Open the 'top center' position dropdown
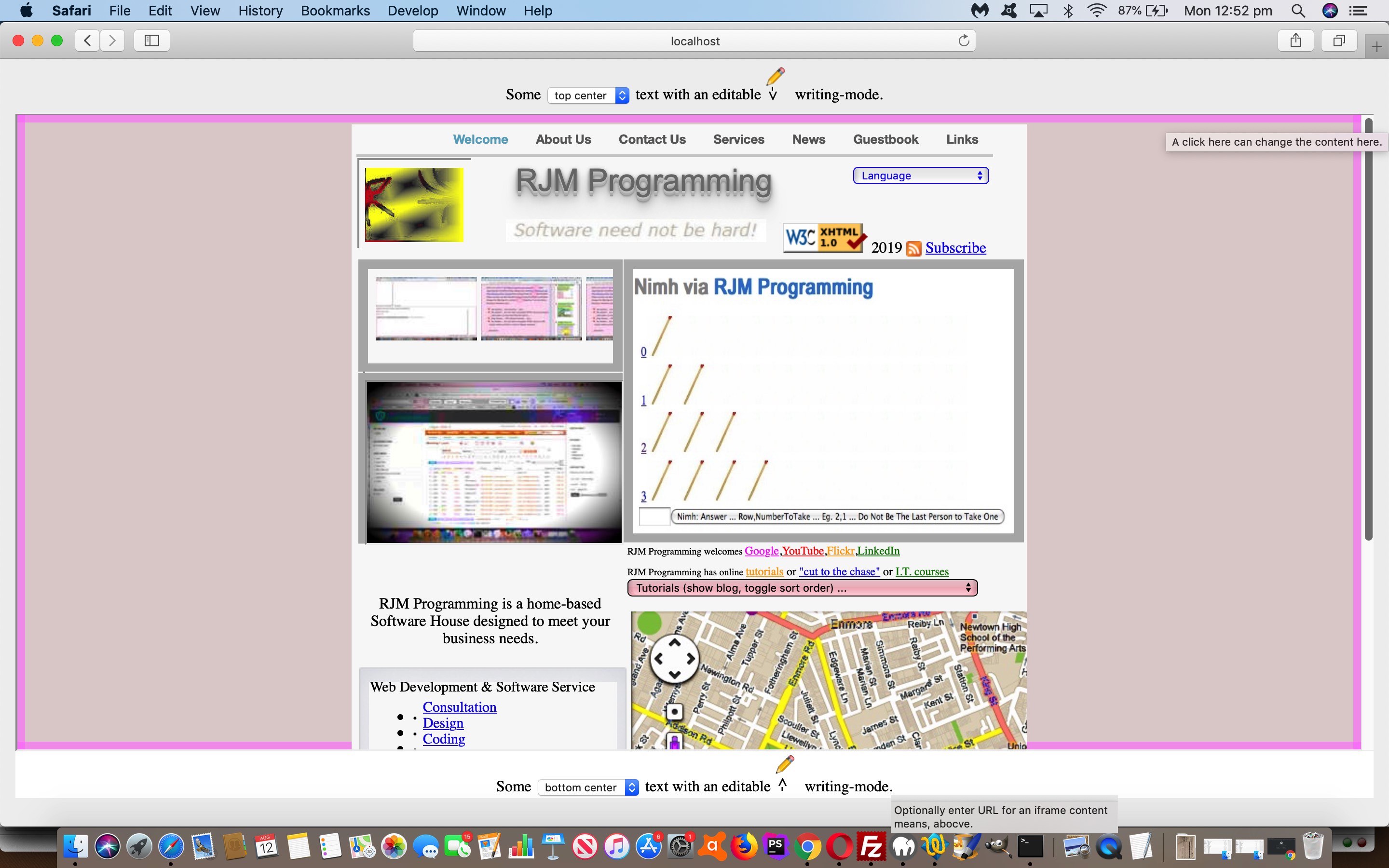 (588, 95)
